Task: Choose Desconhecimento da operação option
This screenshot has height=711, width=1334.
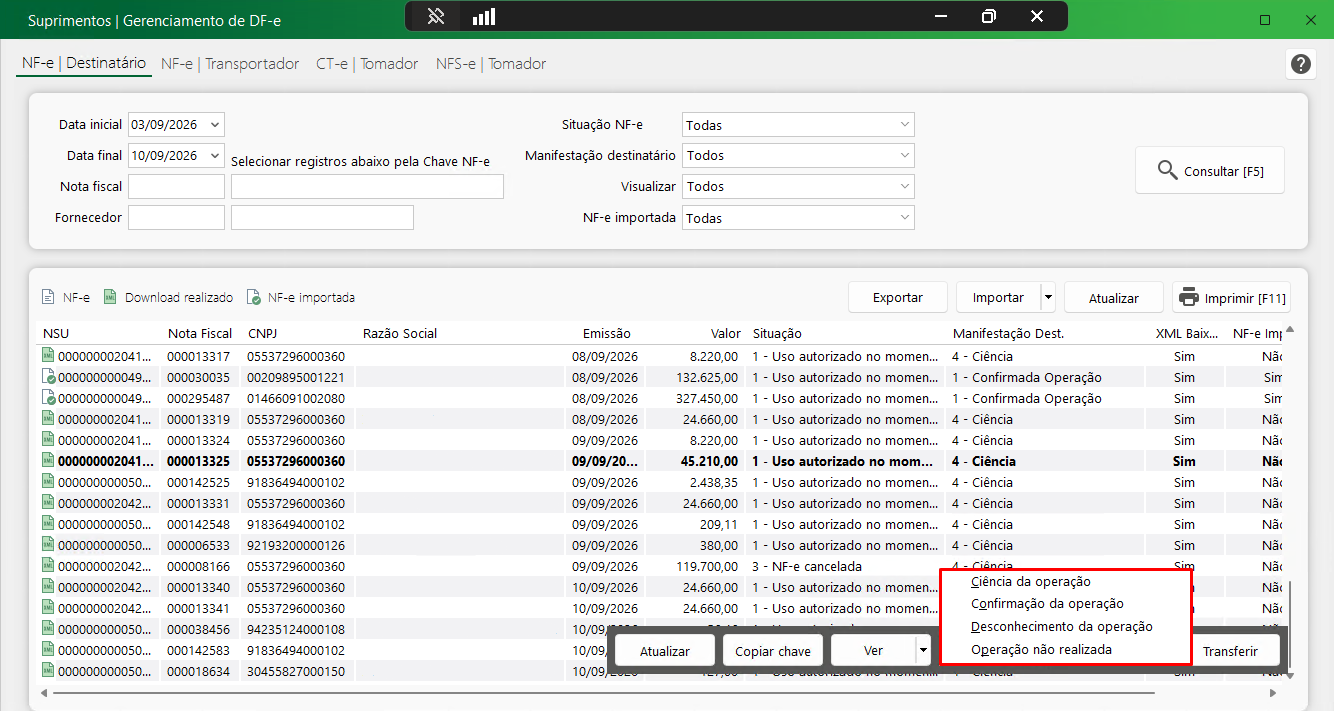Action: pyautogui.click(x=1061, y=627)
